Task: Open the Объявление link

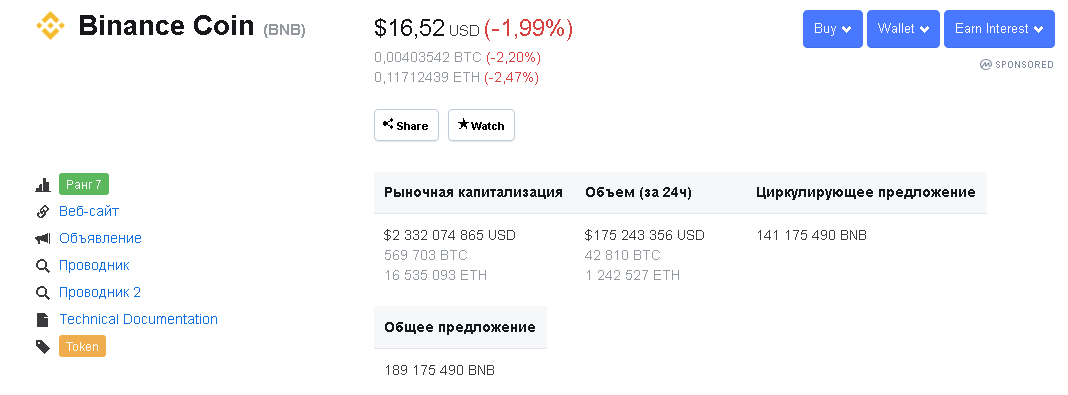Action: [x=100, y=238]
